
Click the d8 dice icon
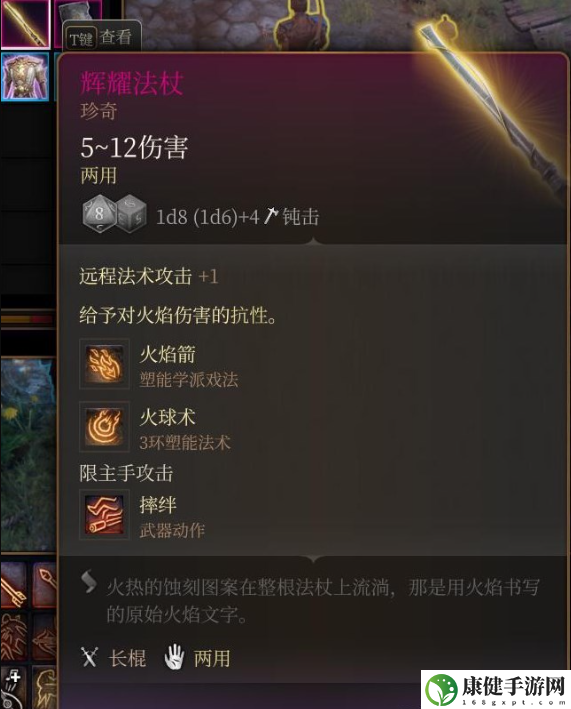click(99, 213)
